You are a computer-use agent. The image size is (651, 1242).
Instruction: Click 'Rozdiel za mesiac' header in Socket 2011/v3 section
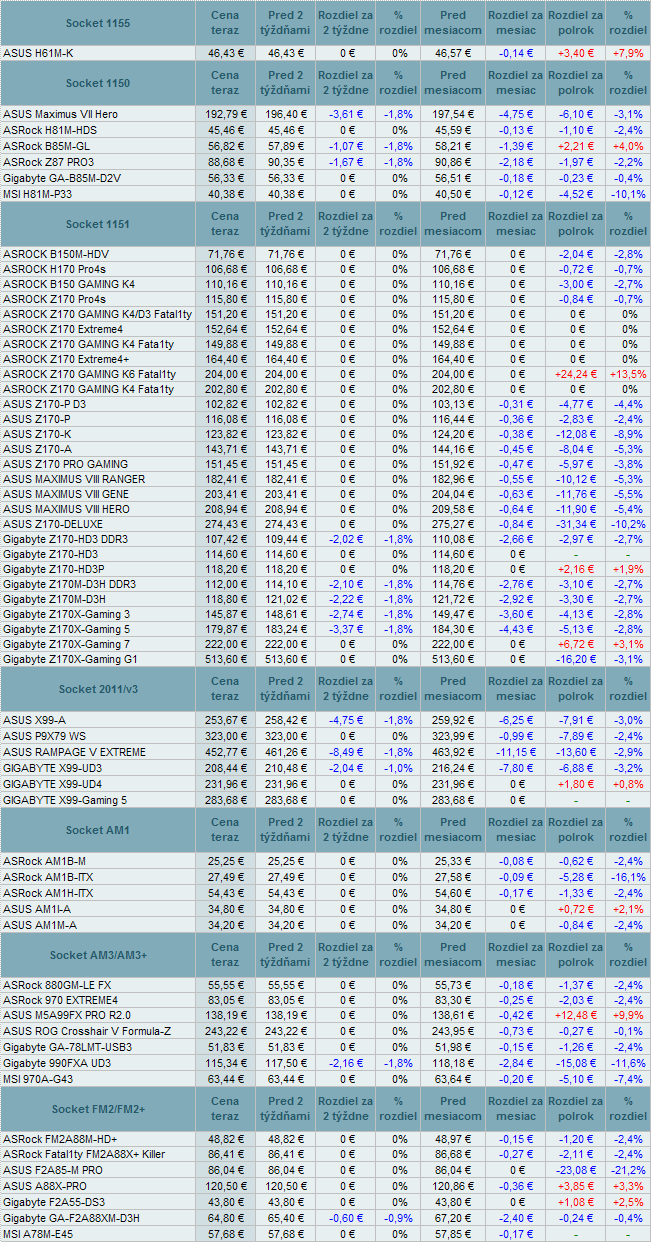517,689
